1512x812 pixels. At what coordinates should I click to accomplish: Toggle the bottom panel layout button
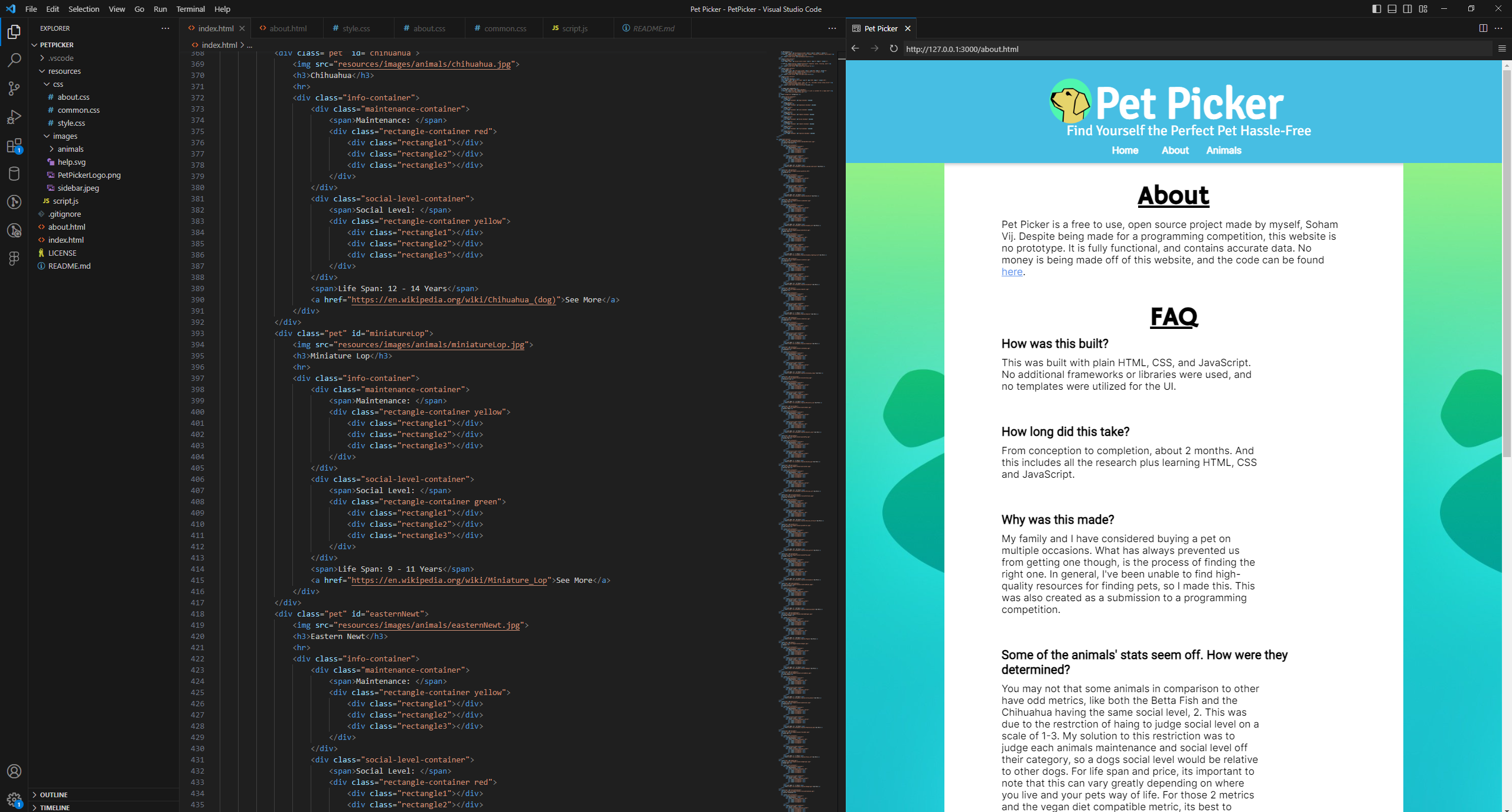(1392, 9)
